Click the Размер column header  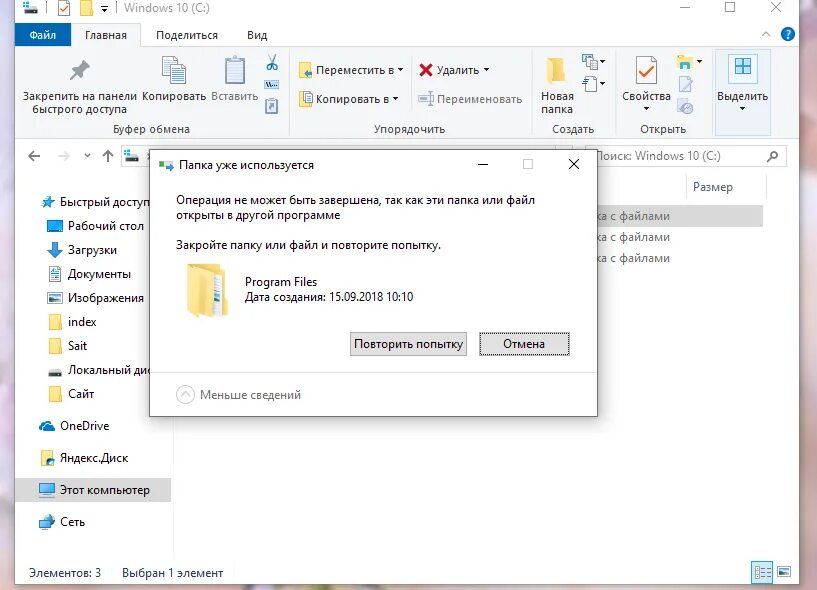coord(712,187)
